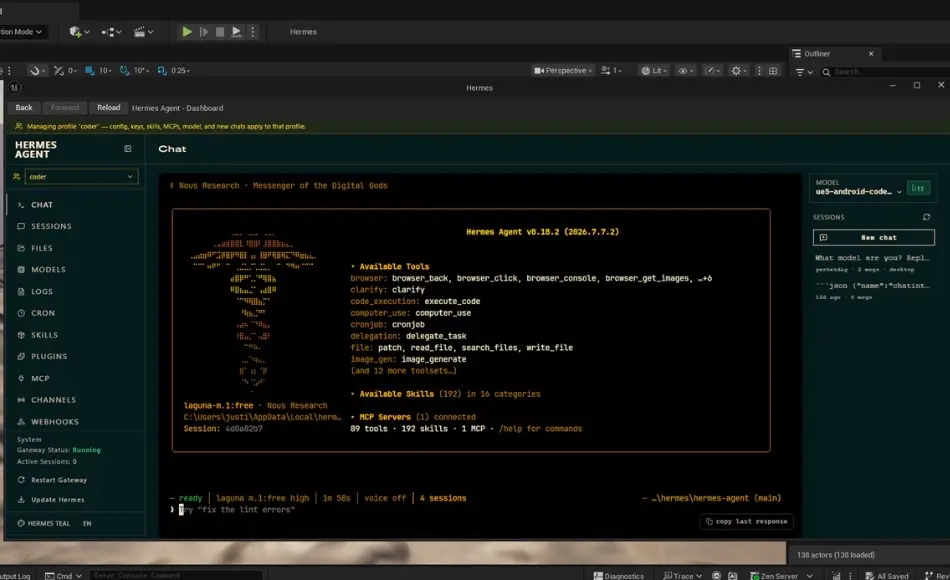Image resolution: width=950 pixels, height=580 pixels.
Task: Click the Outliner search field
Action: pyautogui.click(x=886, y=72)
